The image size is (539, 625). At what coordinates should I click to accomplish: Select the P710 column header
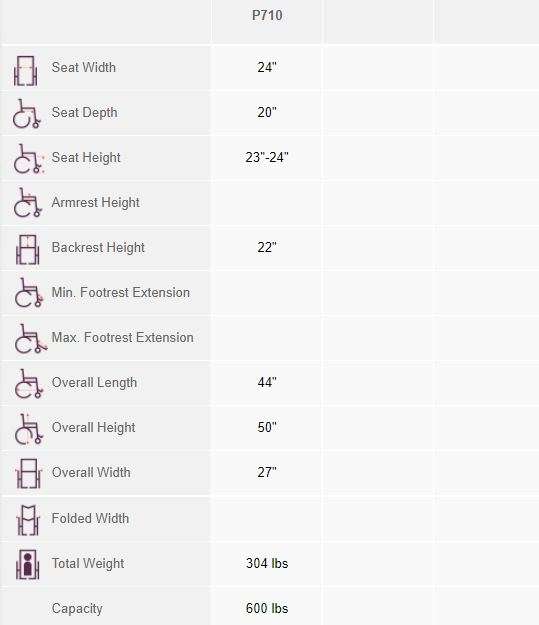267,15
